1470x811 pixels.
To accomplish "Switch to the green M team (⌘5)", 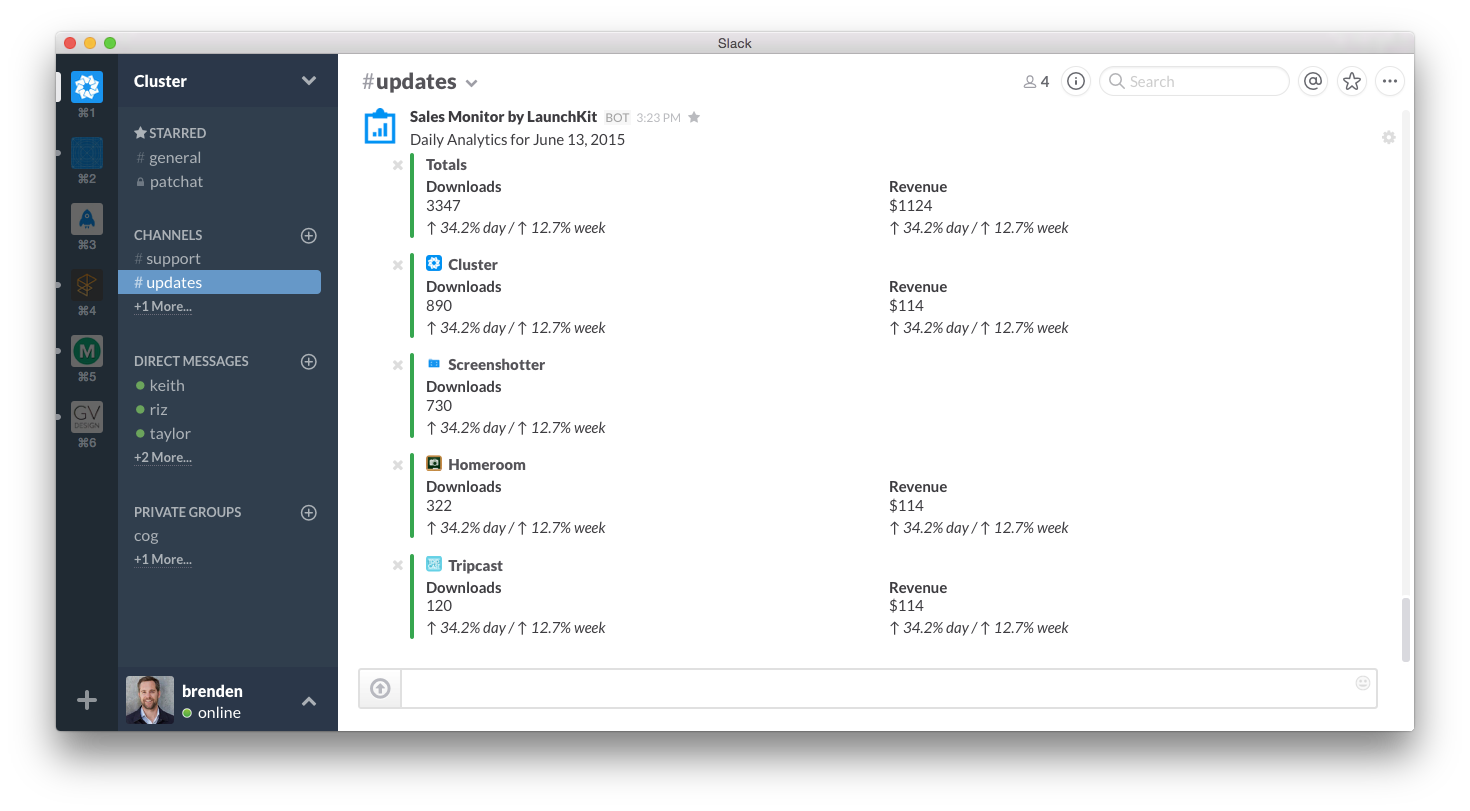I will point(87,351).
